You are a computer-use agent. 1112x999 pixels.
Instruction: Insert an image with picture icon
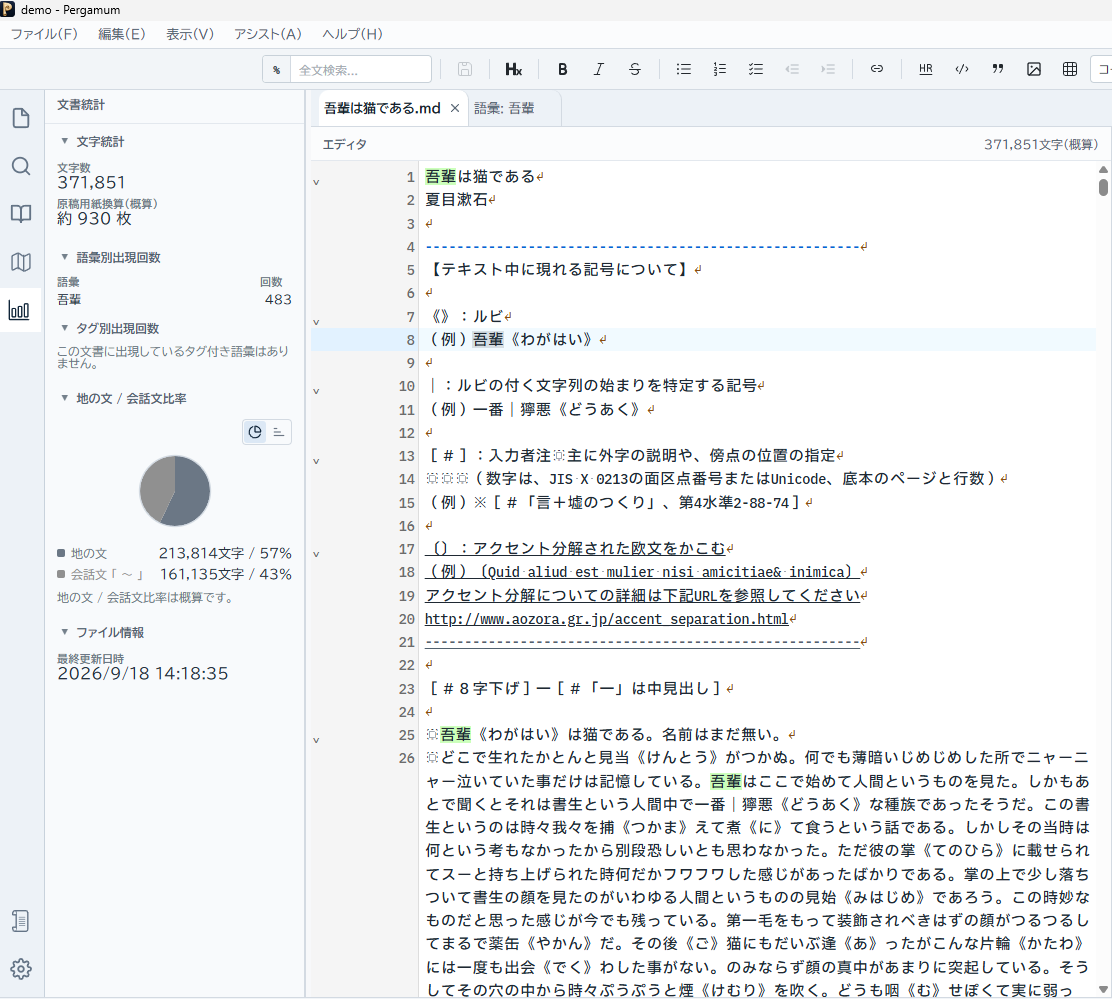point(1034,69)
